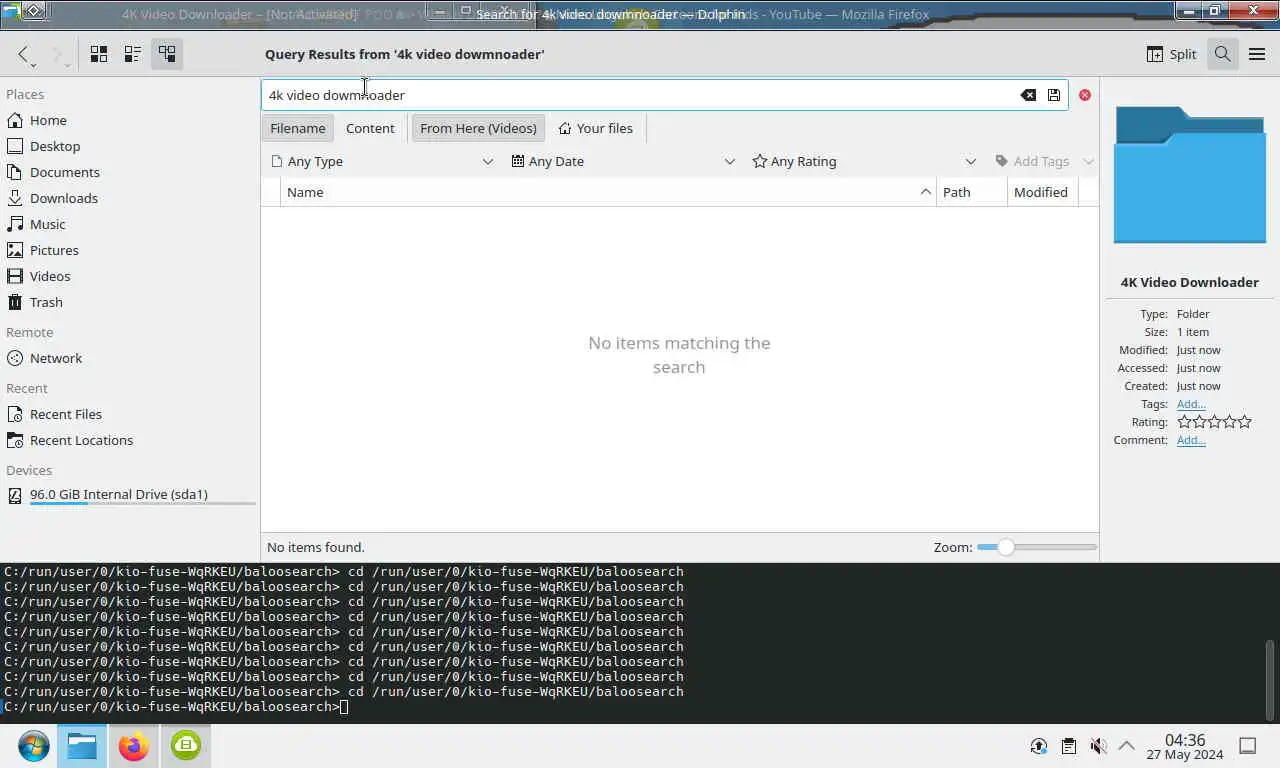
Task: Click the Comment Add... link
Action: tap(1191, 440)
